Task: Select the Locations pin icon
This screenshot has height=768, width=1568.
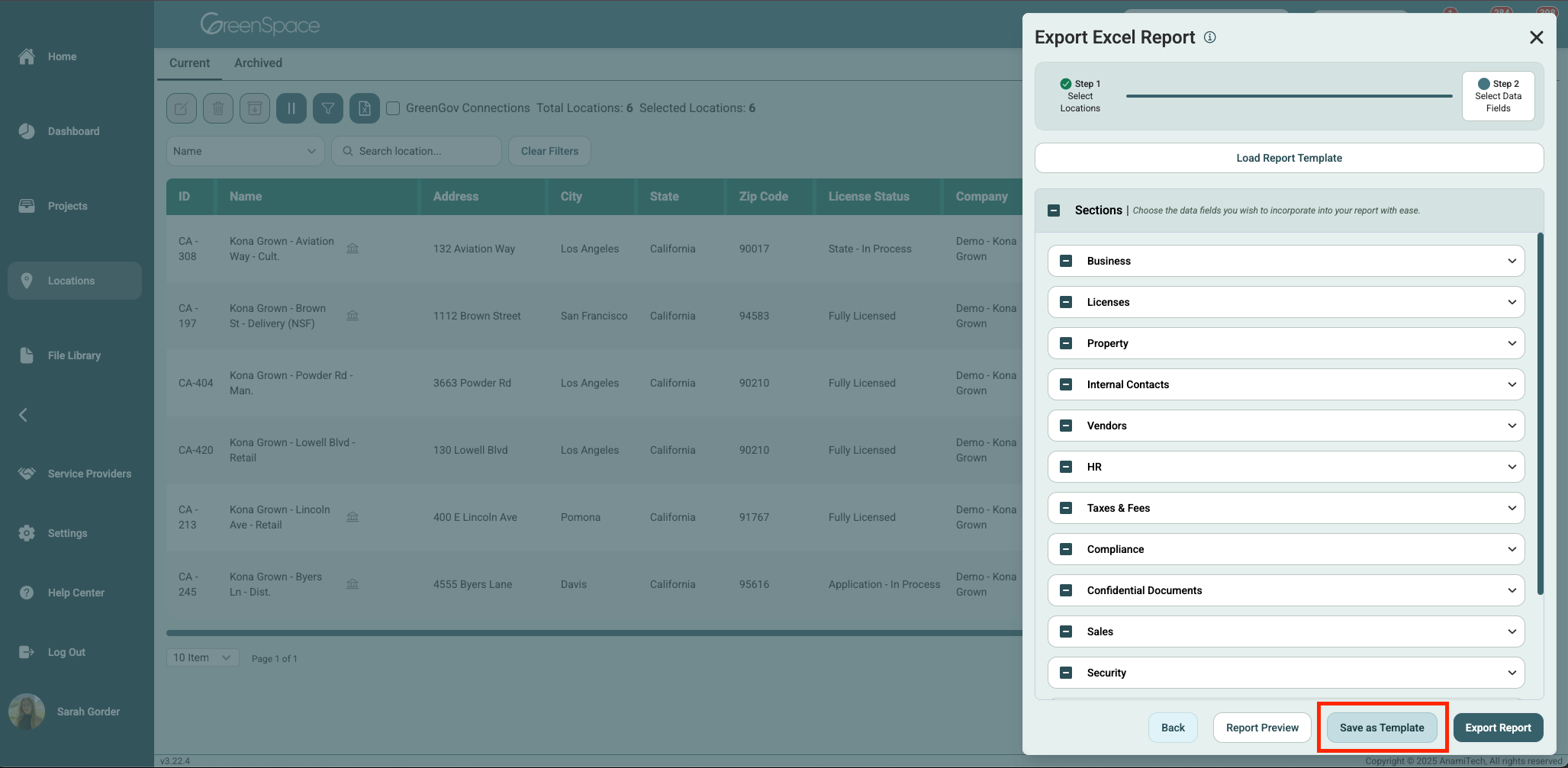Action: point(27,281)
